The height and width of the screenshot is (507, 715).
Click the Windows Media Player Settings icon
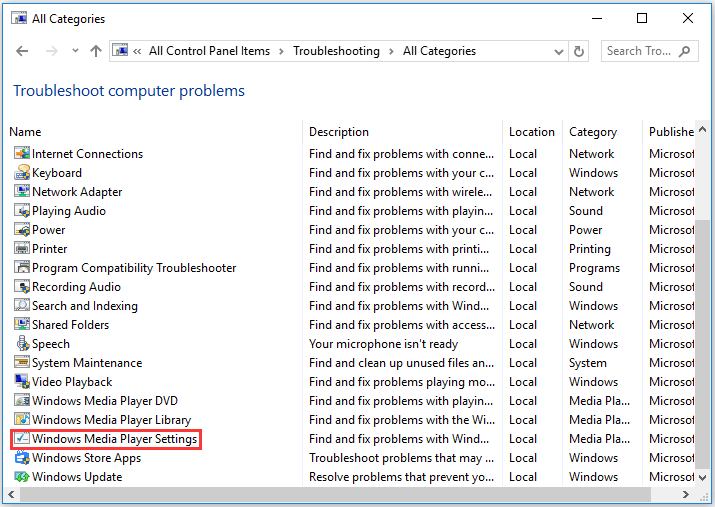(x=21, y=439)
